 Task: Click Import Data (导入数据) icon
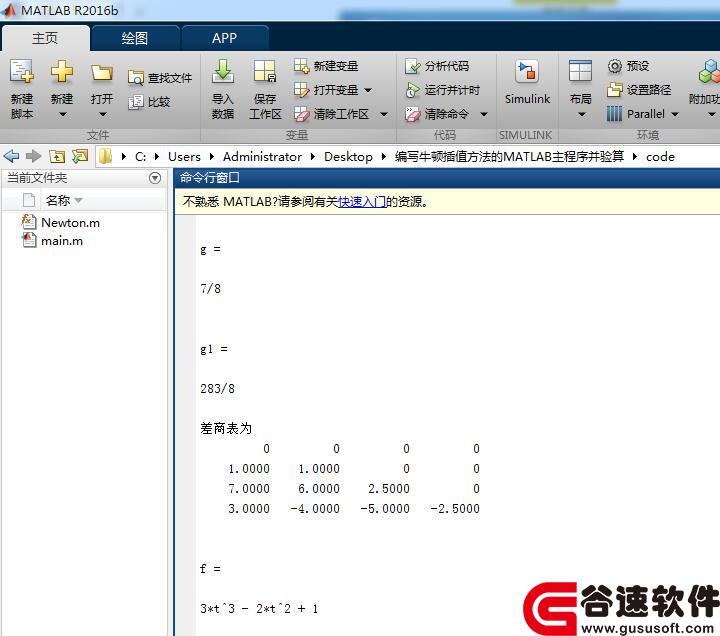(223, 72)
